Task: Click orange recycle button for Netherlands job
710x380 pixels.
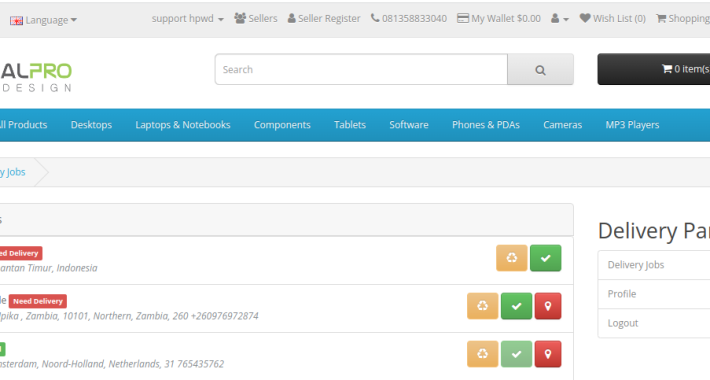Action: click(x=483, y=354)
